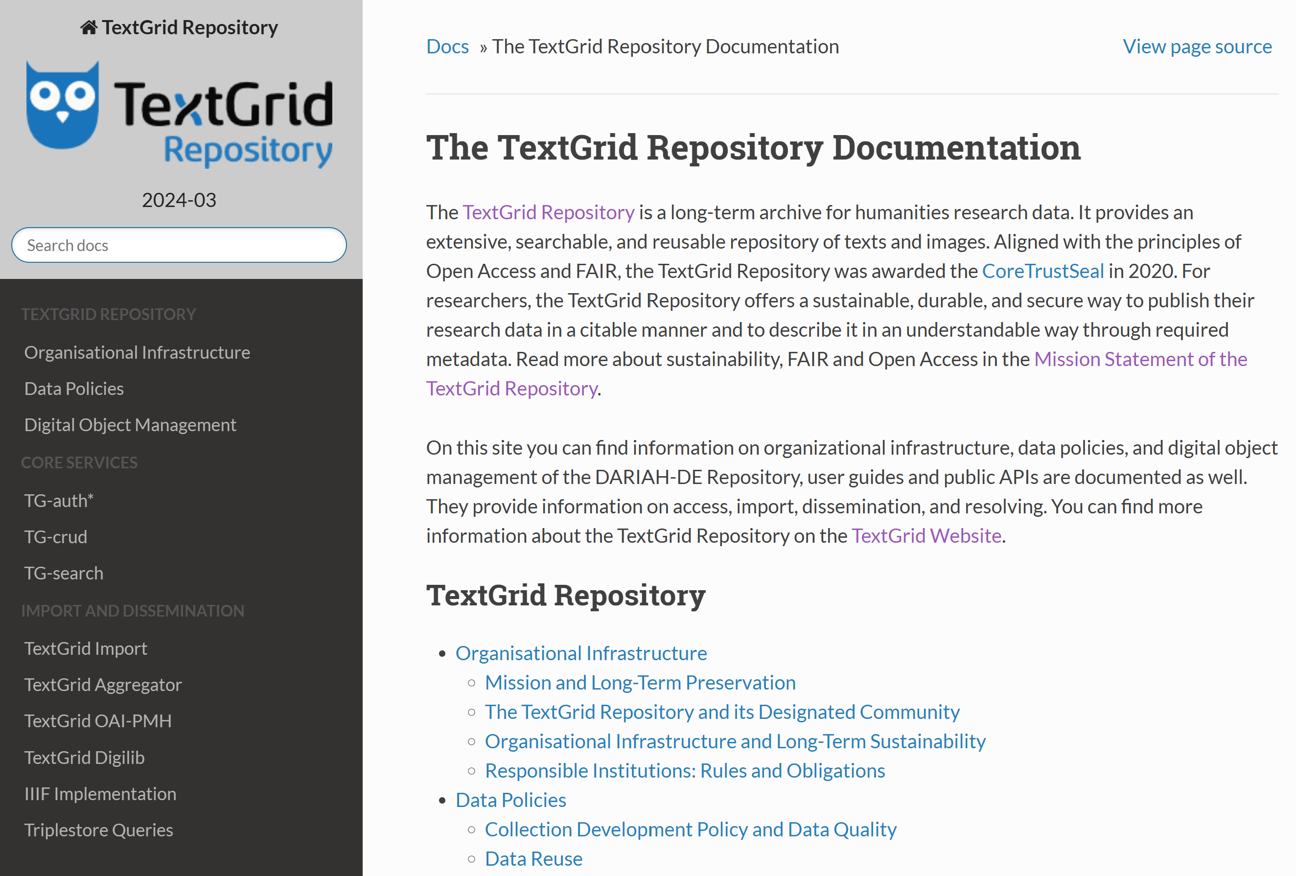Viewport: 1296px width, 876px height.
Task: Select TextGrid OAI-PMH in the sidebar
Action: [x=97, y=720]
